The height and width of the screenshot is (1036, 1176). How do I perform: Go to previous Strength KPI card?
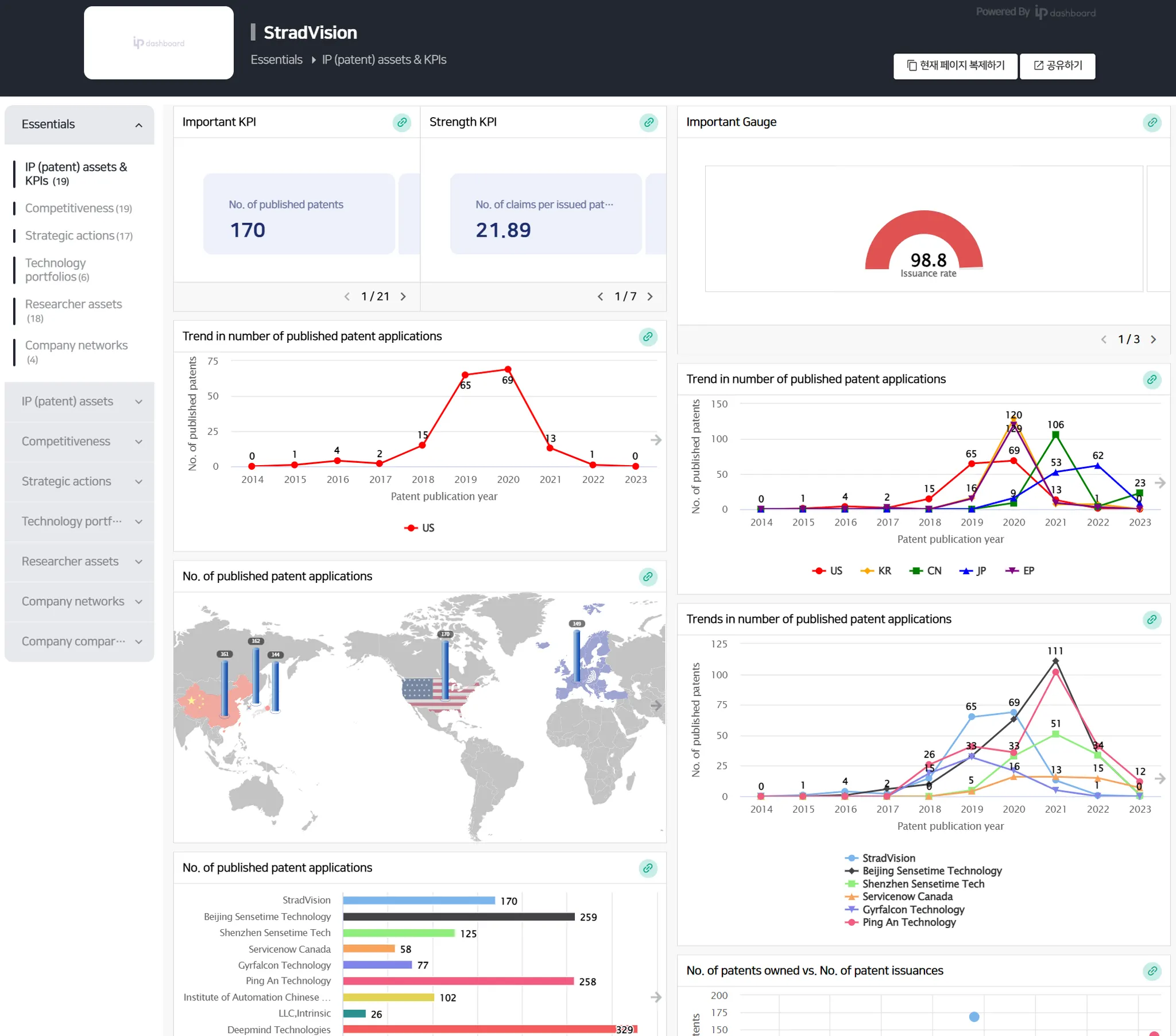600,296
